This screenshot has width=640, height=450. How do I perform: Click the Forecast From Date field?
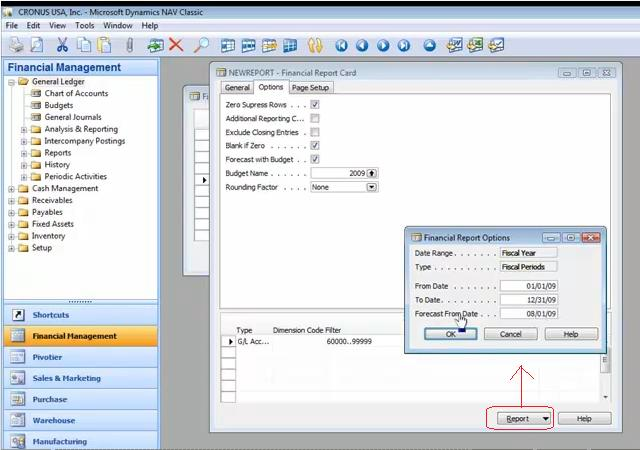pyautogui.click(x=529, y=314)
